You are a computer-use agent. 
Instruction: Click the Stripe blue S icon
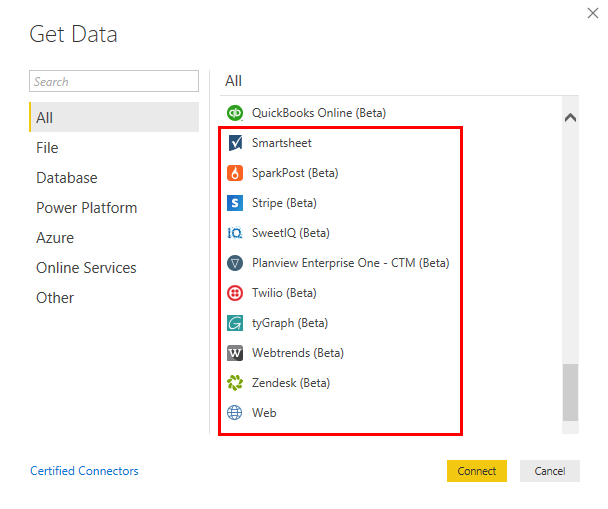(235, 203)
